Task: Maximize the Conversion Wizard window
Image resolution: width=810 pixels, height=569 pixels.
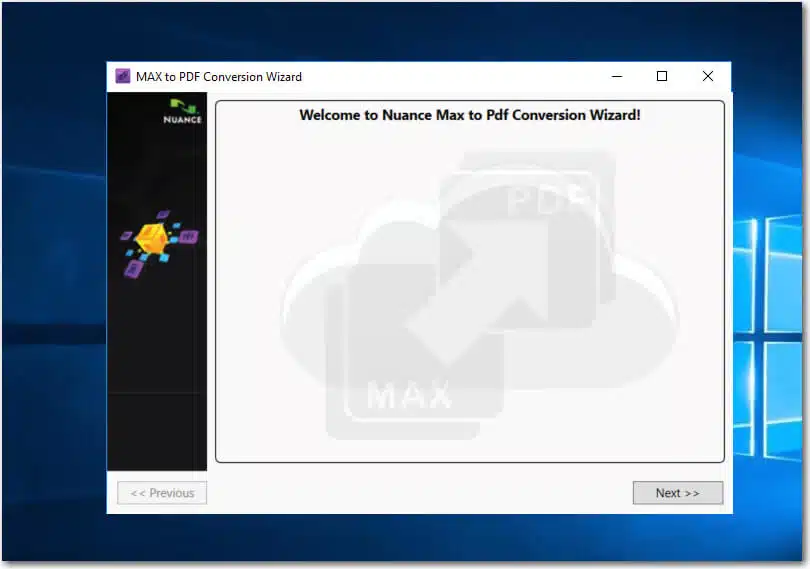Action: click(x=662, y=76)
